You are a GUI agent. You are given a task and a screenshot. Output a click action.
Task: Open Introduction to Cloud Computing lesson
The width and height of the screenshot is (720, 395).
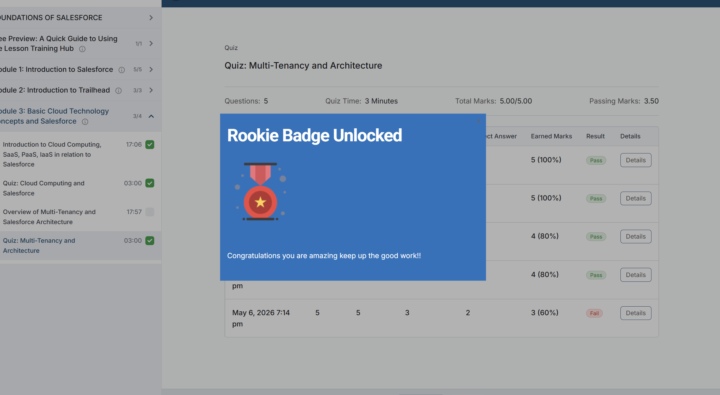(x=52, y=154)
